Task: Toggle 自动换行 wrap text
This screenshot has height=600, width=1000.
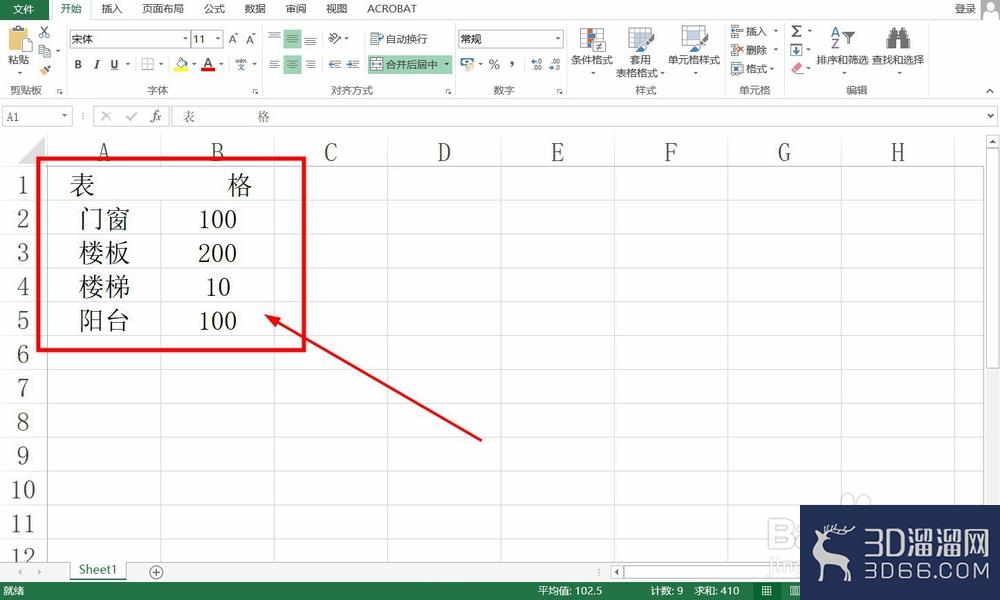Action: point(399,39)
